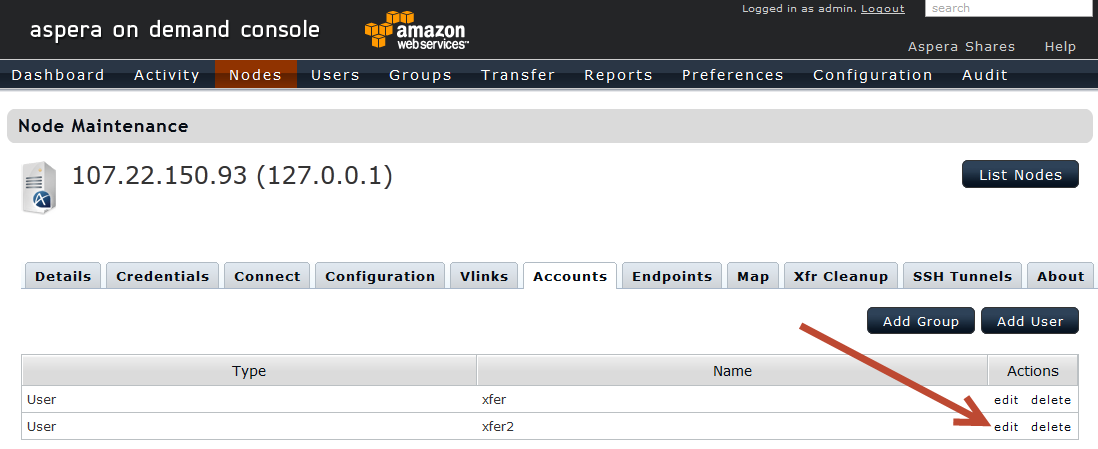This screenshot has height=449, width=1098.
Task: Delete the xfer user account
Action: point(1050,400)
